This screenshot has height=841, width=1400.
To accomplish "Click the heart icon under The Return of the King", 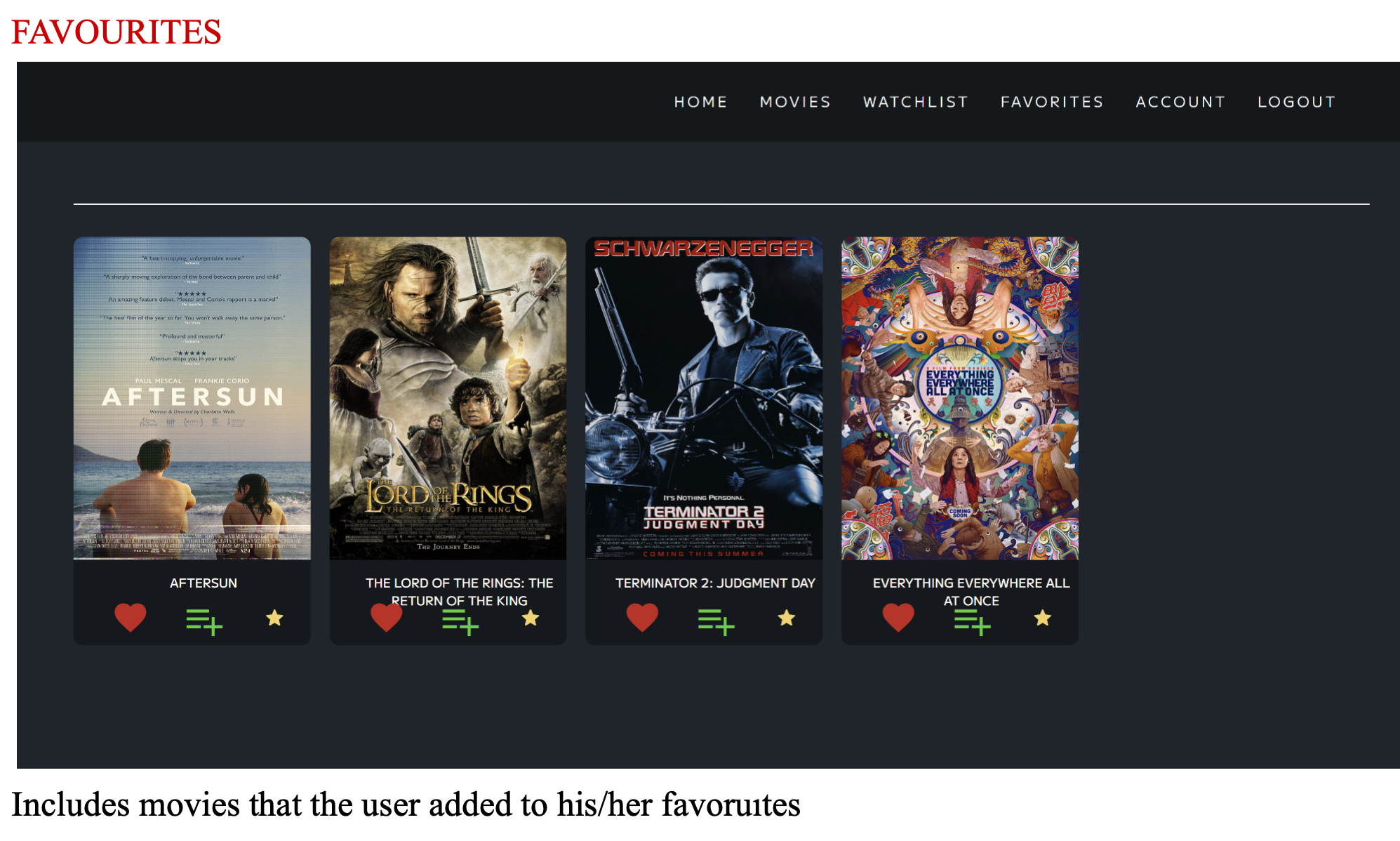I will pos(386,618).
